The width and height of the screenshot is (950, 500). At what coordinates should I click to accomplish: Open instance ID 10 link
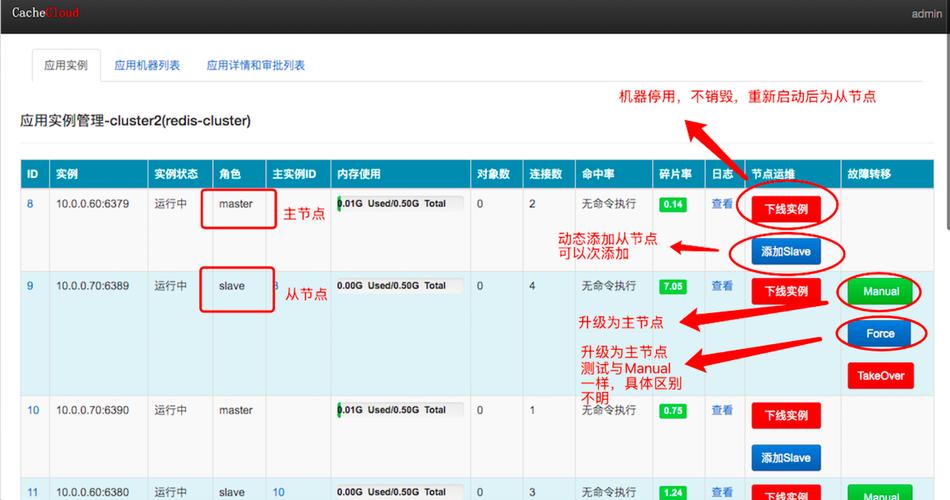(x=33, y=410)
